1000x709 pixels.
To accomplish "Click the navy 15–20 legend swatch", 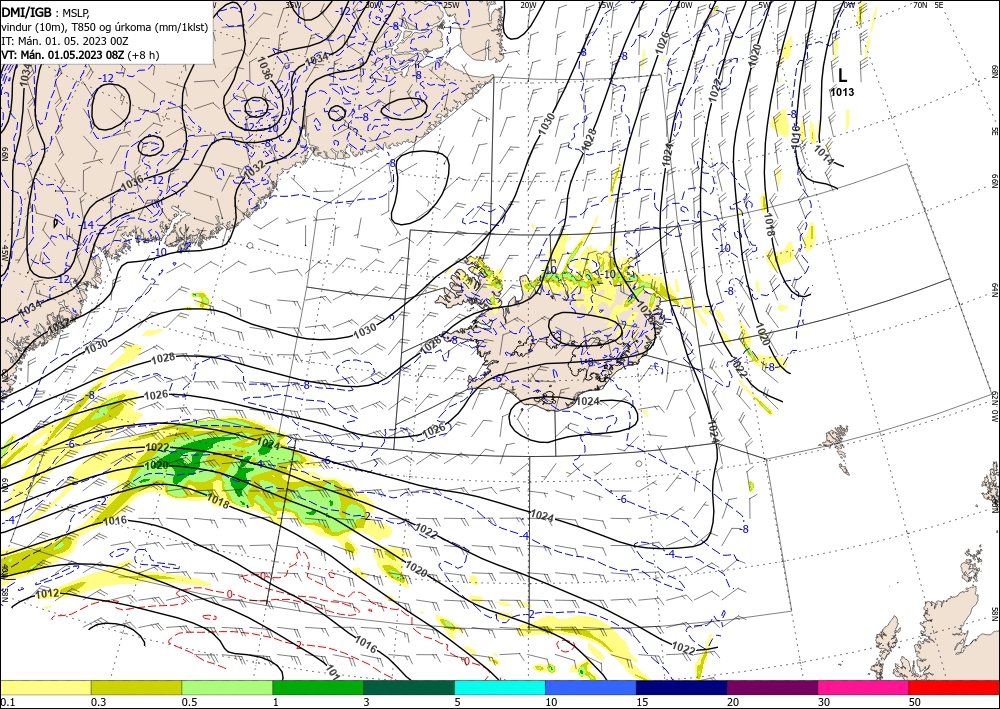I will point(682,687).
